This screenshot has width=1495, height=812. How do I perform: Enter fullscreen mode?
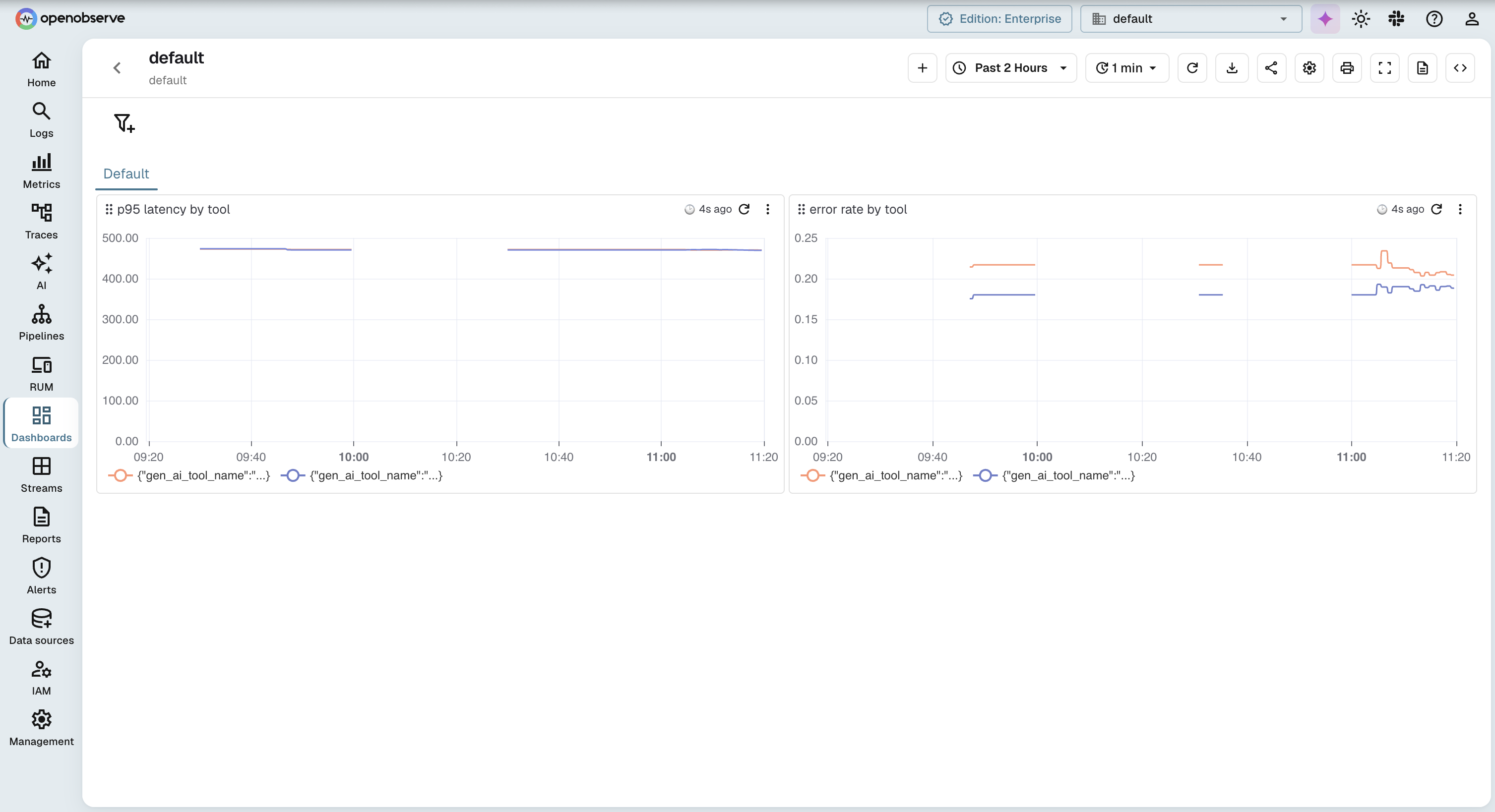pos(1385,68)
